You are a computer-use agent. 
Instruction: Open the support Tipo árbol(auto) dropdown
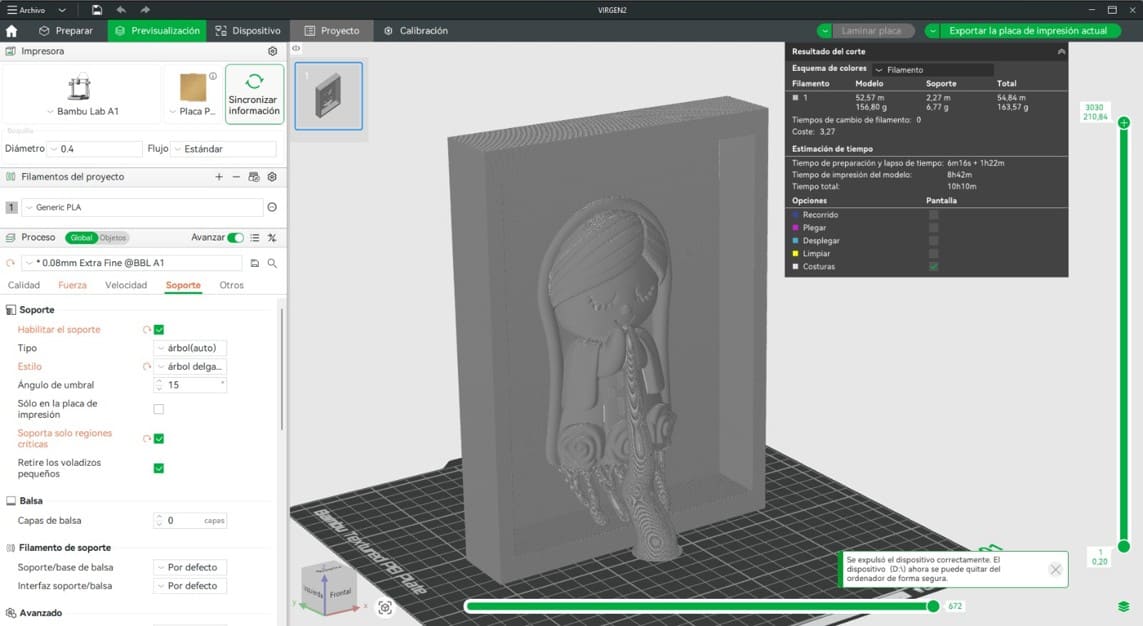click(x=190, y=348)
